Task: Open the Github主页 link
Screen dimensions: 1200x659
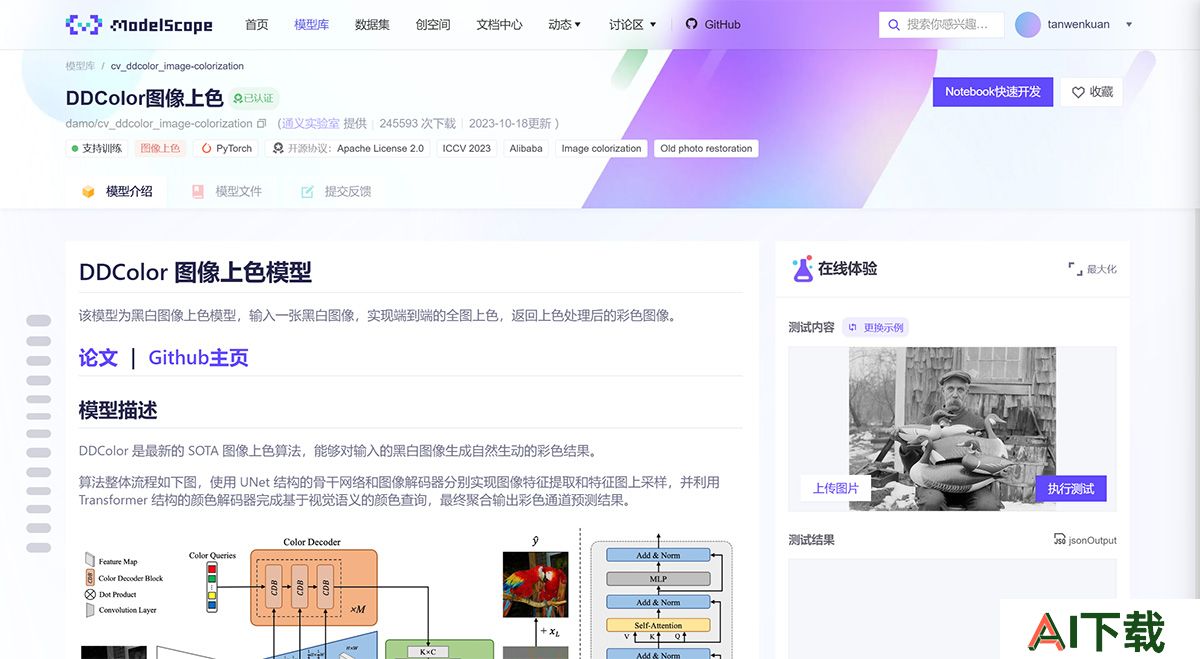Action: pos(198,358)
